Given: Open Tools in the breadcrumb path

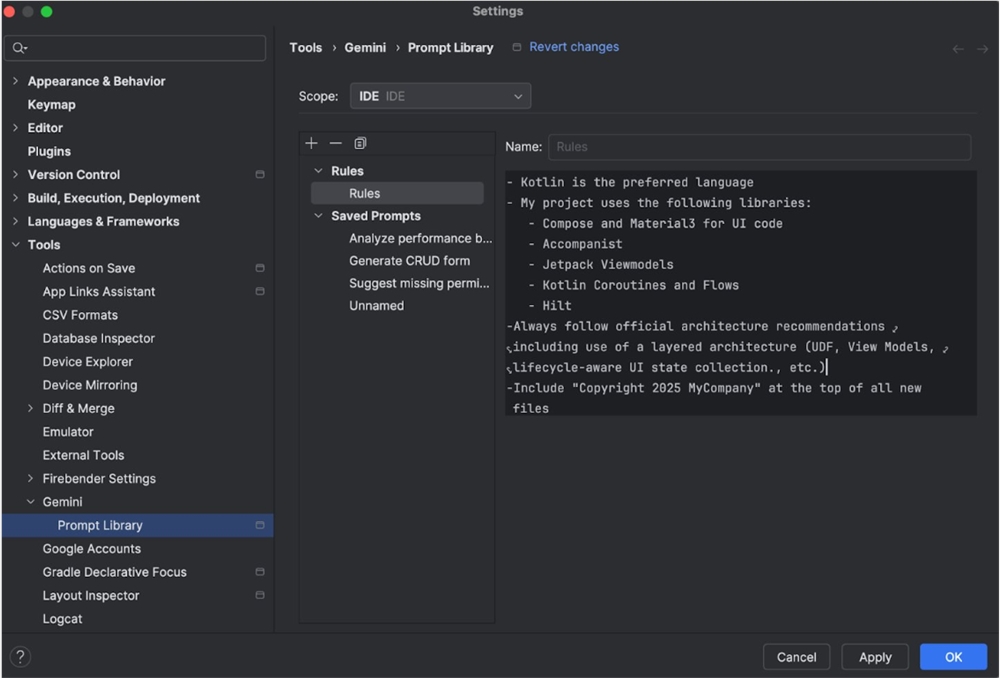Looking at the screenshot, I should pyautogui.click(x=306, y=47).
